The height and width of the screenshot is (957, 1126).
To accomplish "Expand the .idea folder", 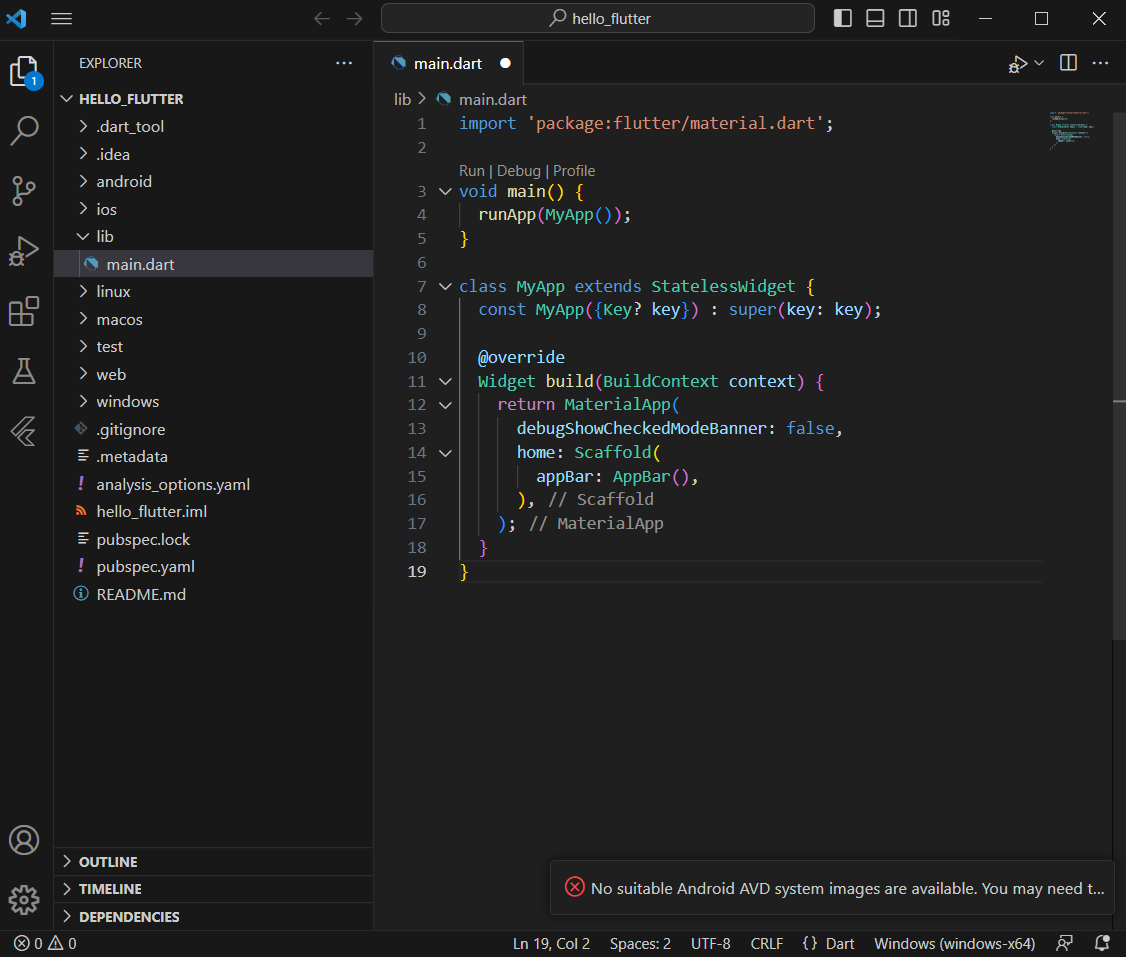I will [213, 154].
